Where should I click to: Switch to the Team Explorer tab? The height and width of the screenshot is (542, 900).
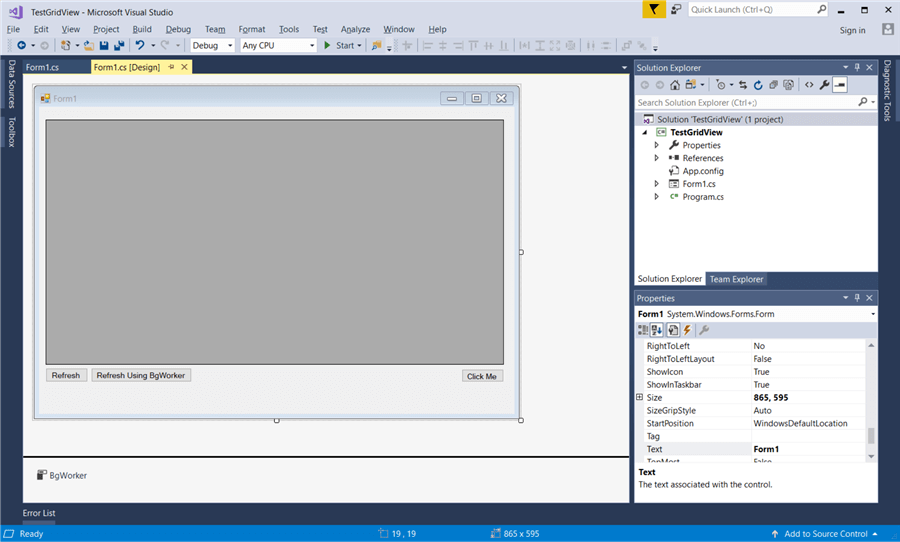click(x=736, y=279)
